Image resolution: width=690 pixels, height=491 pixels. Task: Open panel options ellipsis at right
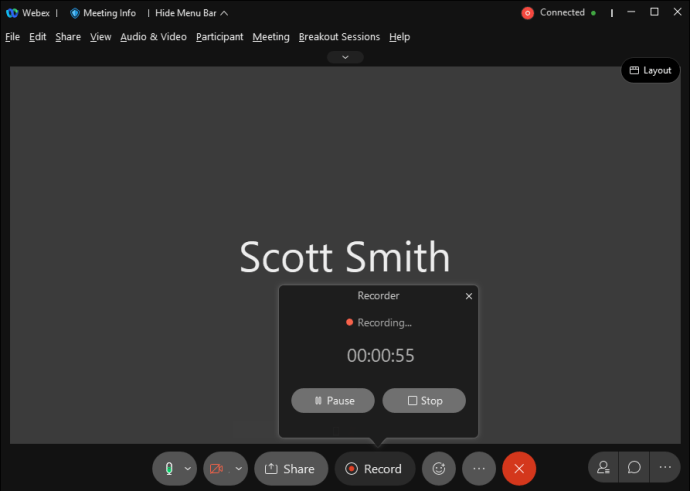pyautogui.click(x=665, y=468)
